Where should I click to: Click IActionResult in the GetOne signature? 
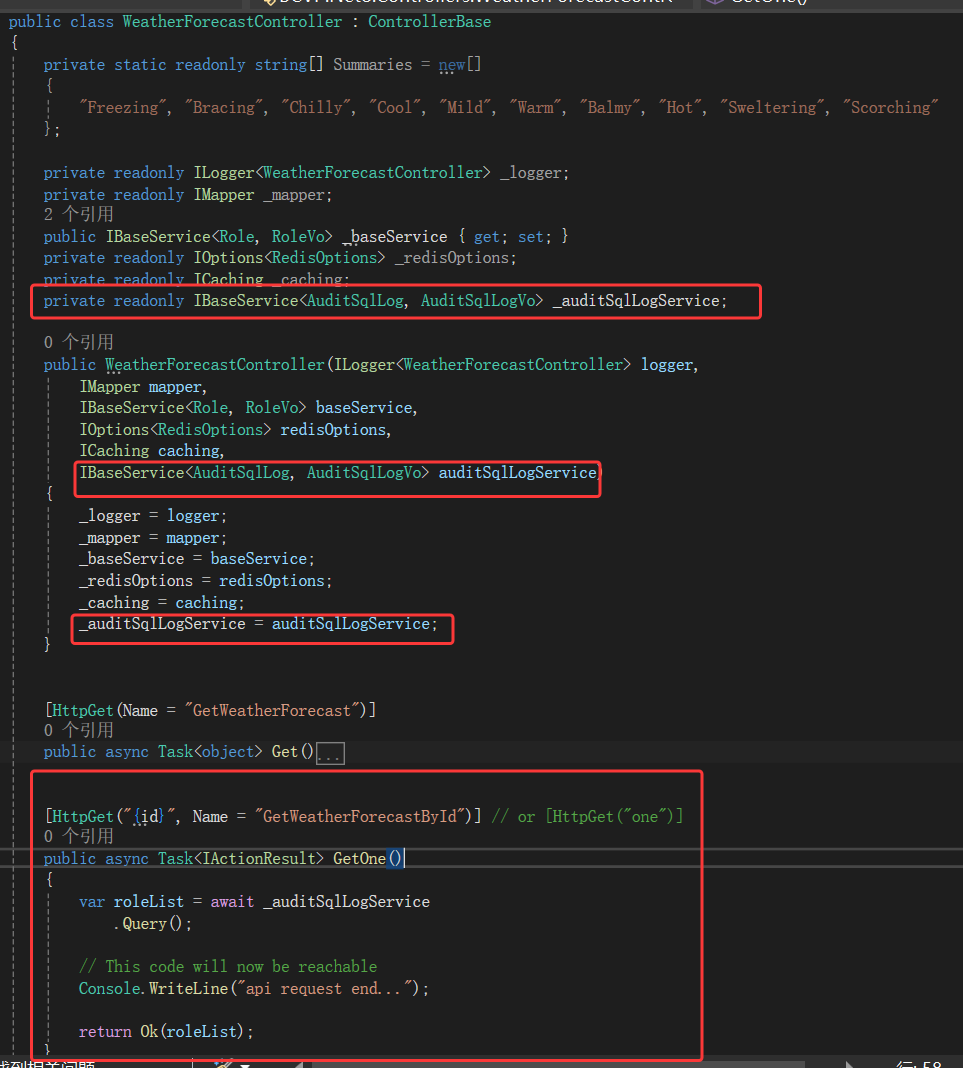[x=258, y=859]
